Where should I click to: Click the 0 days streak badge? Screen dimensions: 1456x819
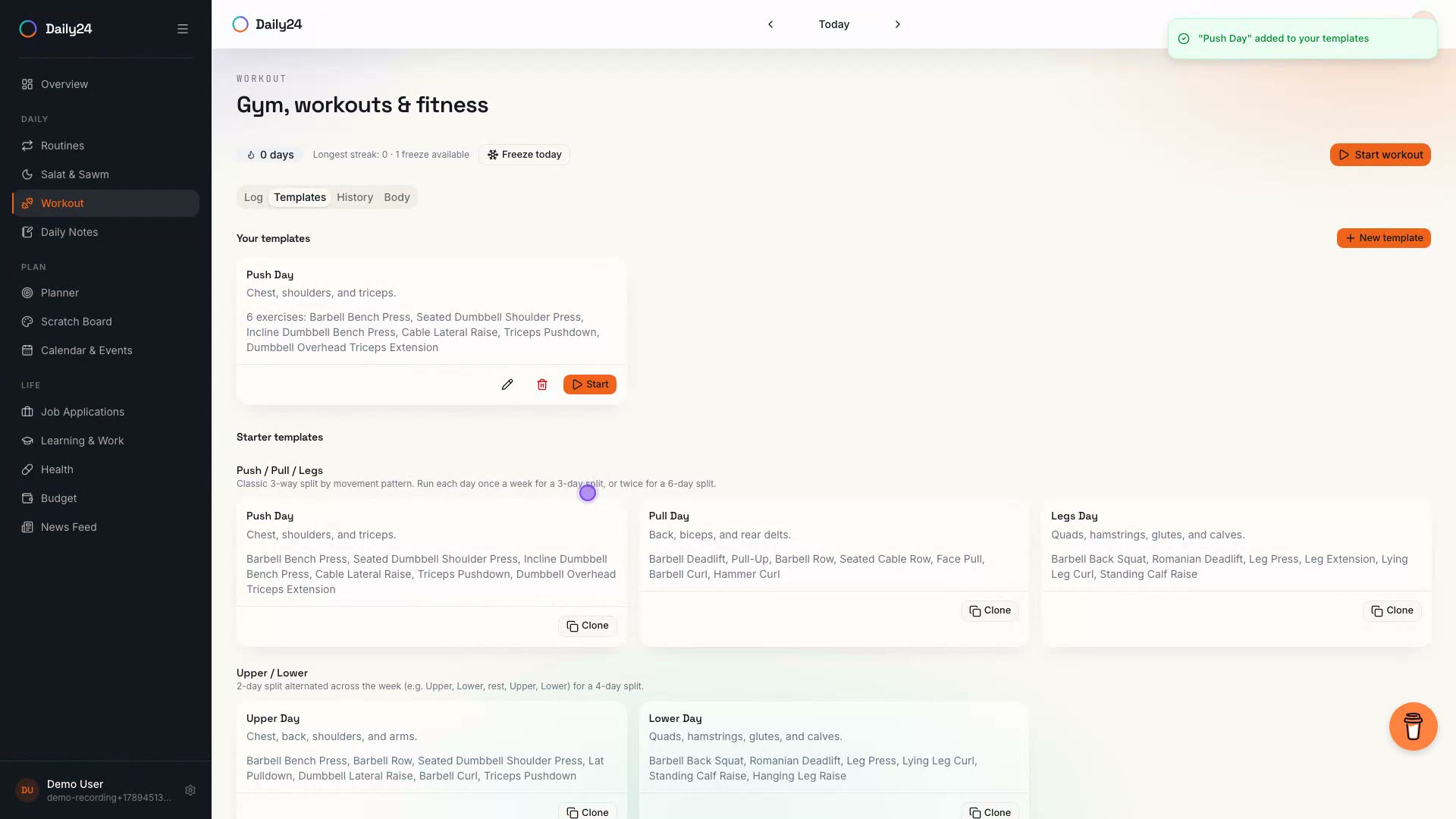click(x=270, y=155)
